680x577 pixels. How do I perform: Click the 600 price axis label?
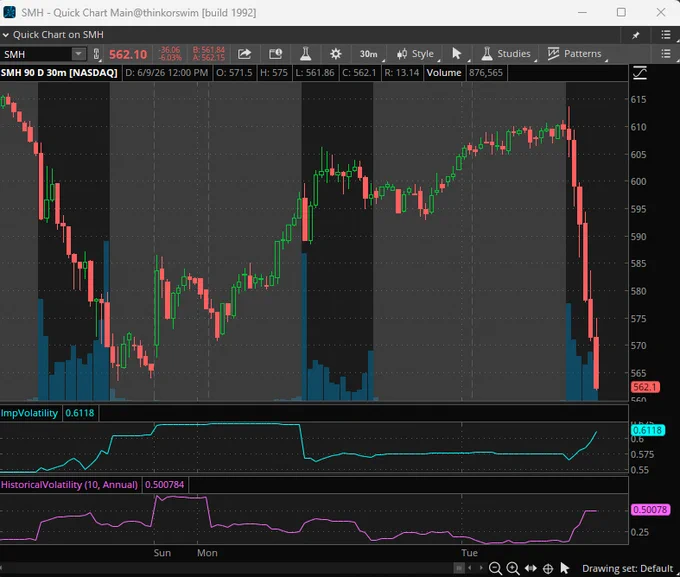pos(638,181)
